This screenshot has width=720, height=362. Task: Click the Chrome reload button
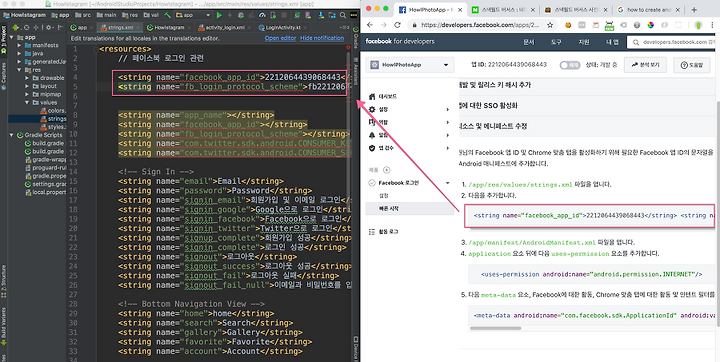pyautogui.click(x=397, y=25)
